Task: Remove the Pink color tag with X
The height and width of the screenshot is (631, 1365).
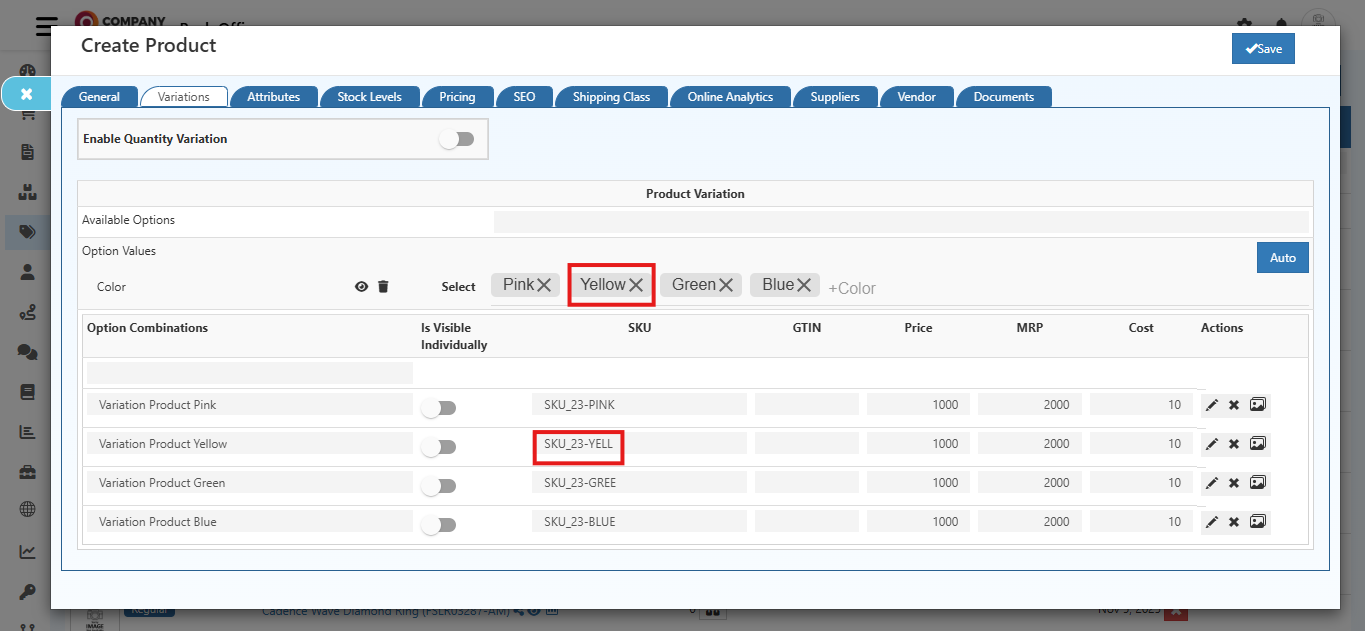Action: (x=544, y=286)
